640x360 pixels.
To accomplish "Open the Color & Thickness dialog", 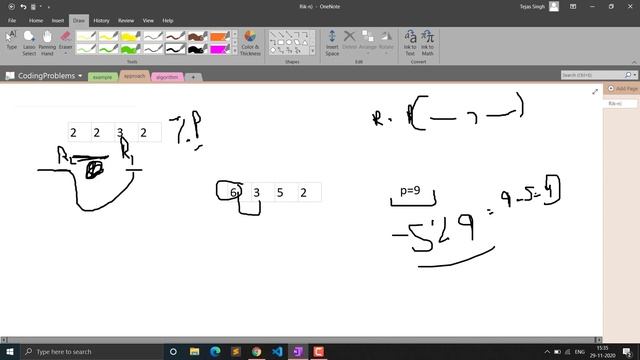I will pos(250,42).
